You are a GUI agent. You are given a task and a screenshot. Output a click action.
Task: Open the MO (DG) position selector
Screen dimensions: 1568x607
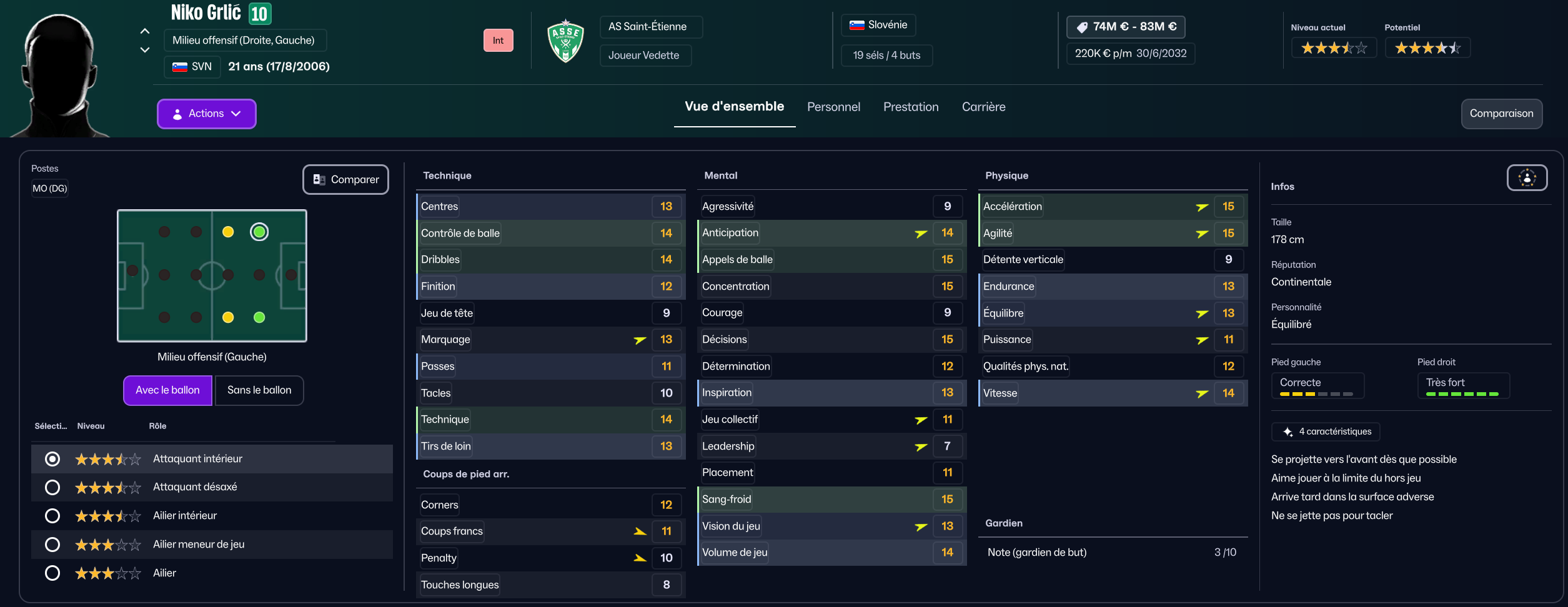click(x=50, y=189)
